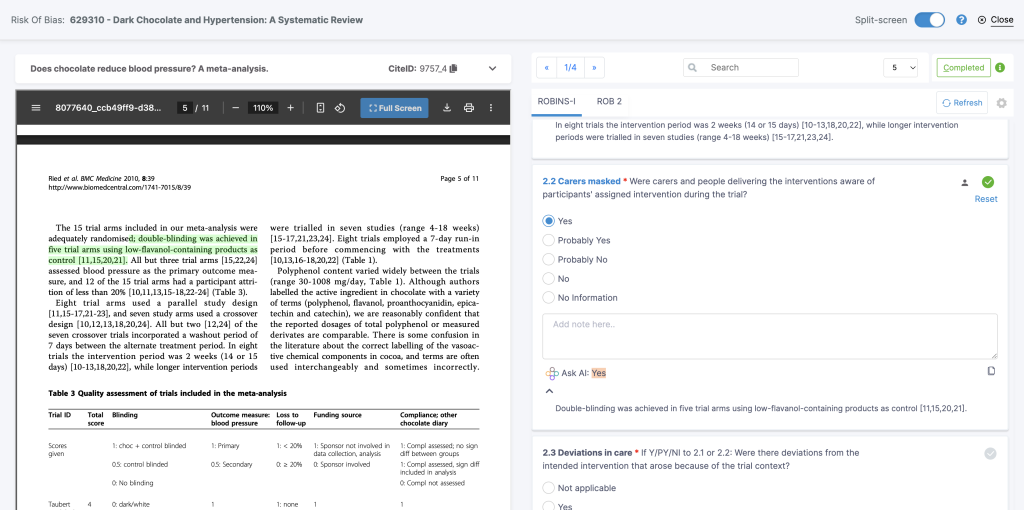Open the page size dropdown showing 5
Screen dimensions: 1024x510
pyautogui.click(x=901, y=67)
